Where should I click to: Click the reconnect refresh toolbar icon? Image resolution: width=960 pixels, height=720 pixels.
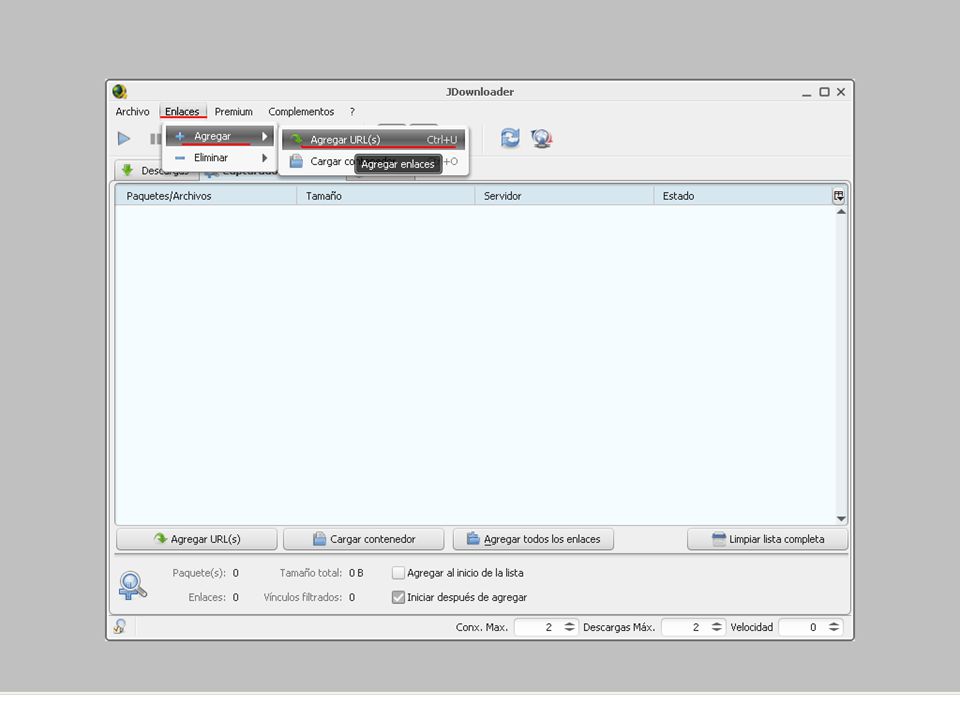(x=510, y=138)
